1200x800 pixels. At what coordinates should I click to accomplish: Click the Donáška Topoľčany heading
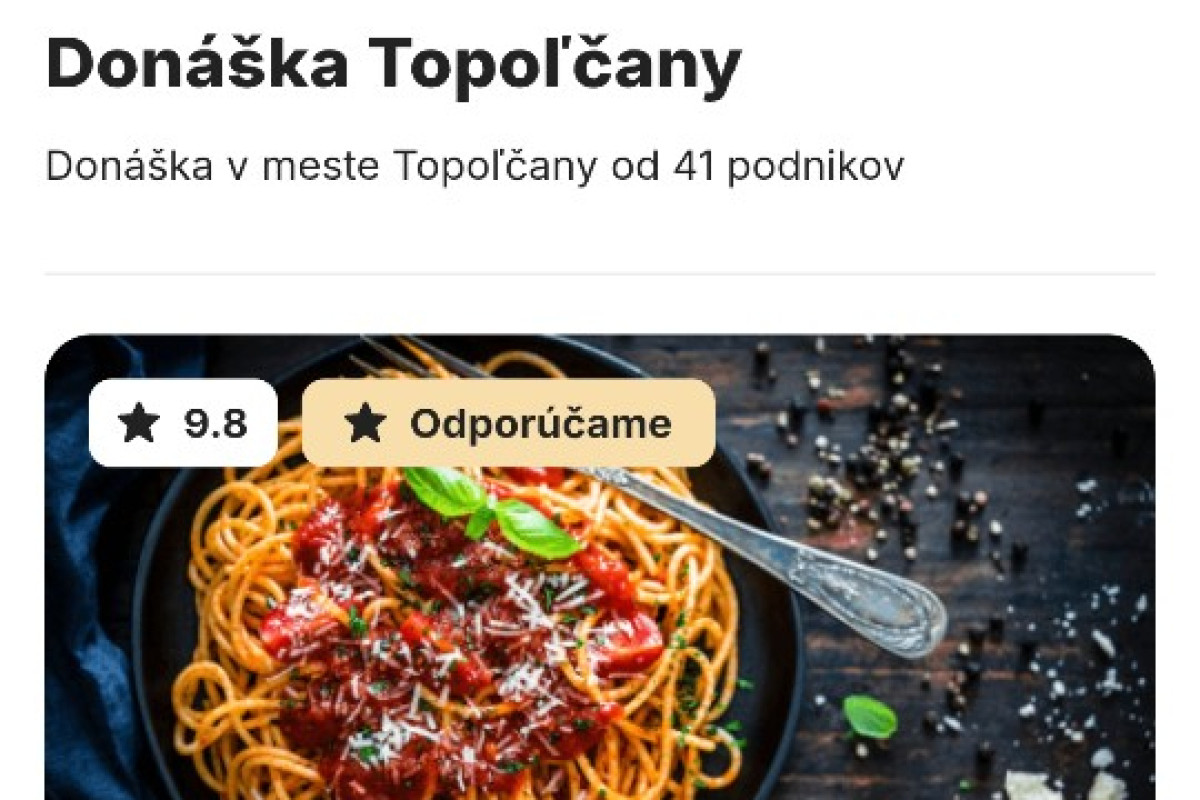pos(393,64)
